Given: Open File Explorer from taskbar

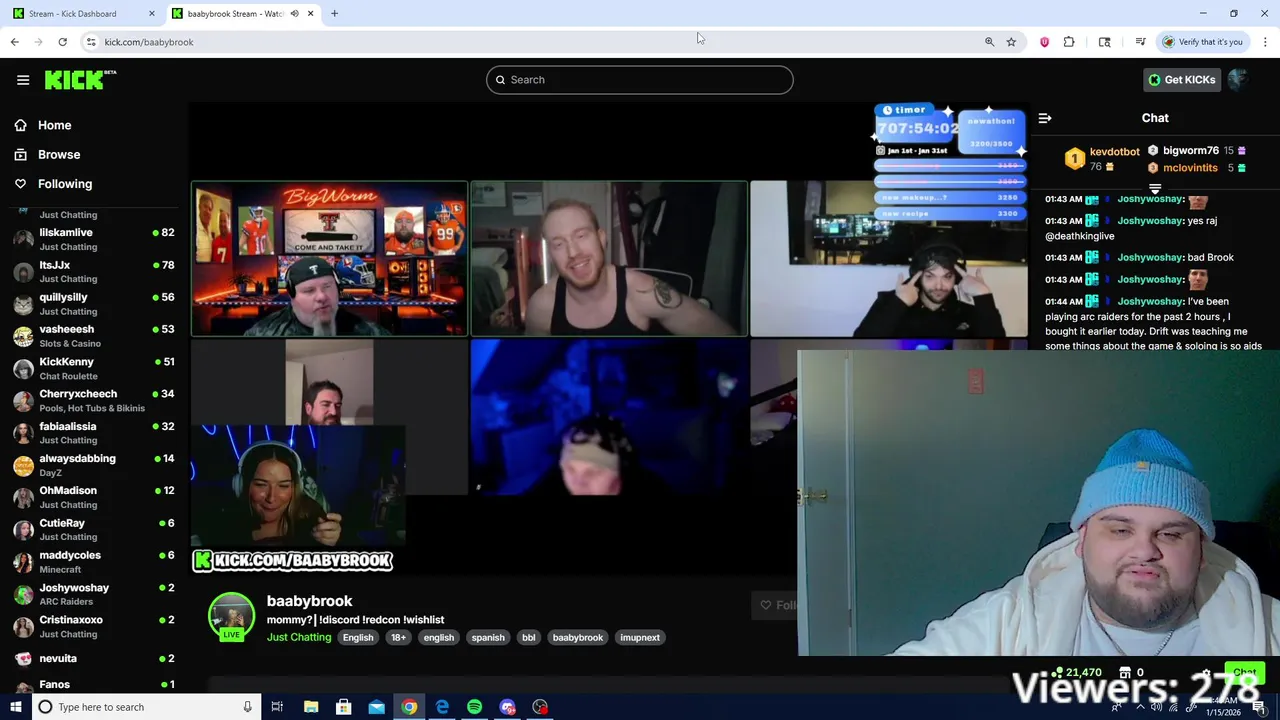Looking at the screenshot, I should pyautogui.click(x=311, y=707).
